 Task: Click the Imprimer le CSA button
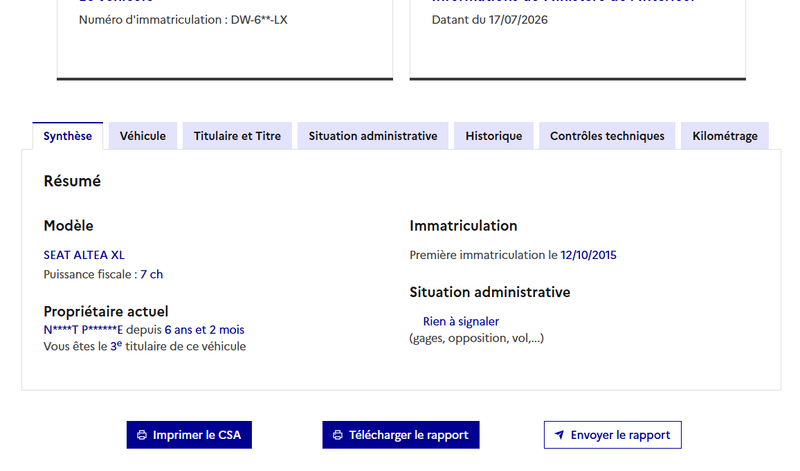click(189, 435)
